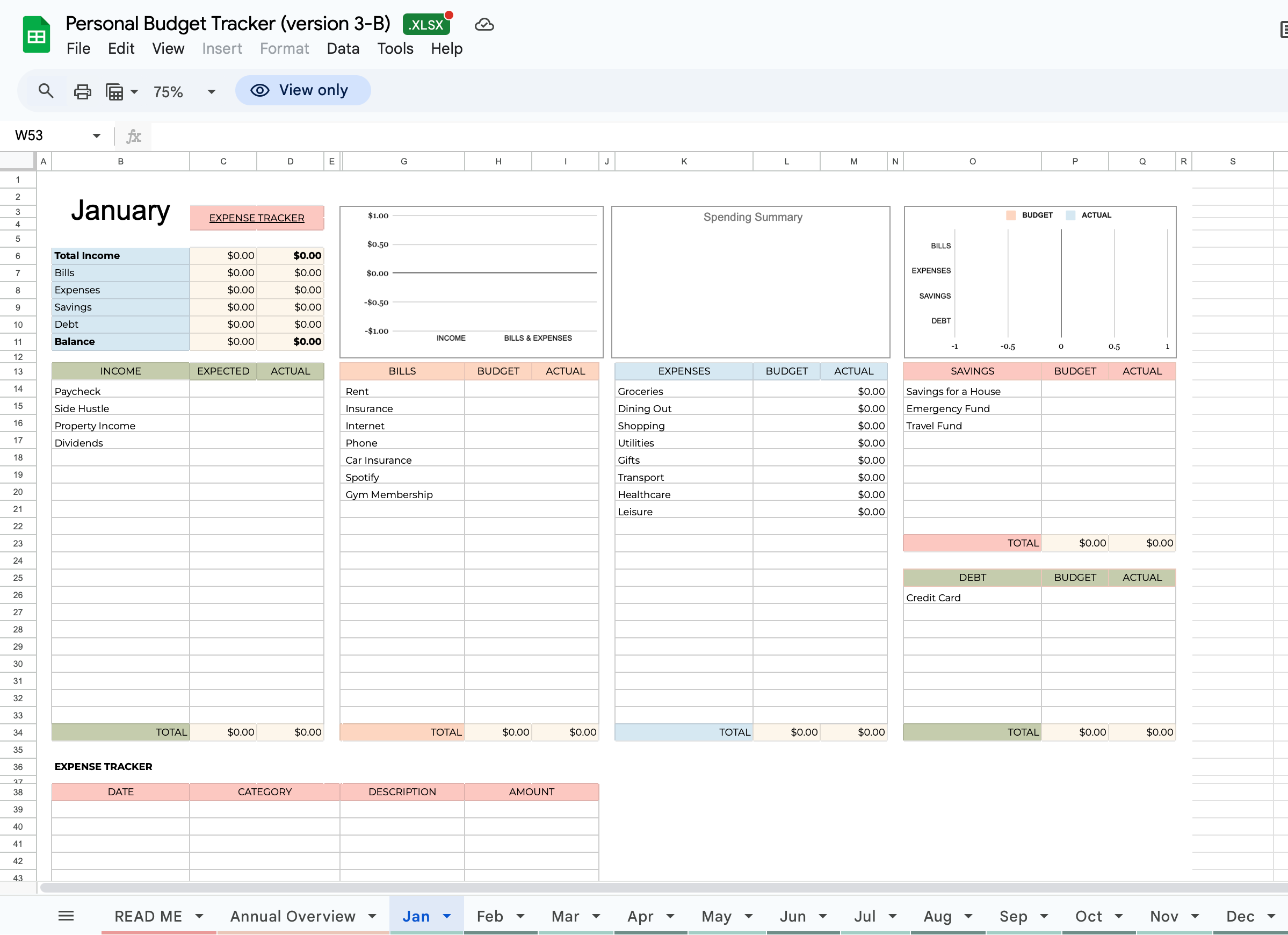Open the zoom level dropdown
1288x935 pixels.
point(211,91)
